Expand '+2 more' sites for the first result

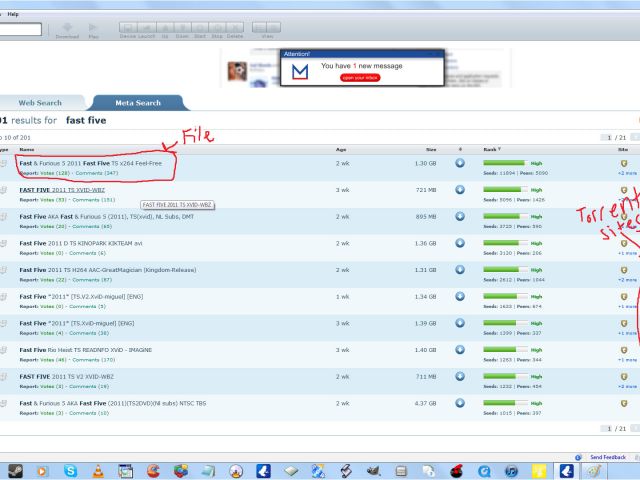click(x=626, y=173)
